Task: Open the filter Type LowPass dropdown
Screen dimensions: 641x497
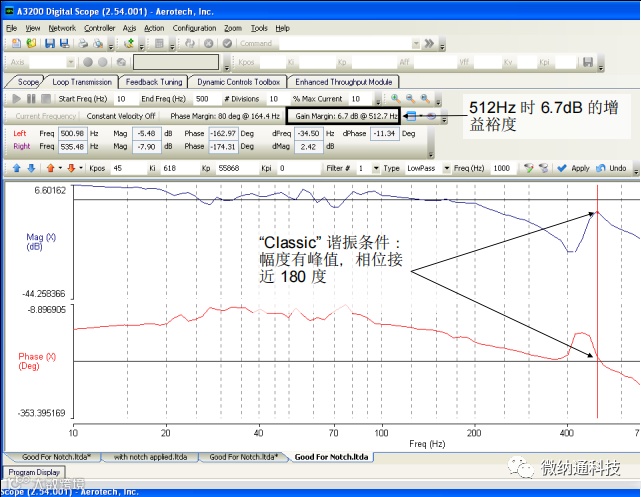Action: tap(446, 168)
